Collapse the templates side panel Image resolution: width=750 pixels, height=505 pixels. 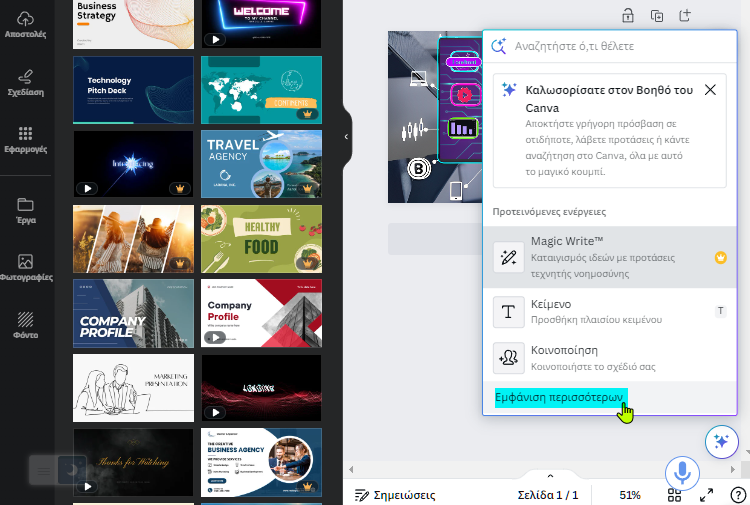[x=346, y=137]
